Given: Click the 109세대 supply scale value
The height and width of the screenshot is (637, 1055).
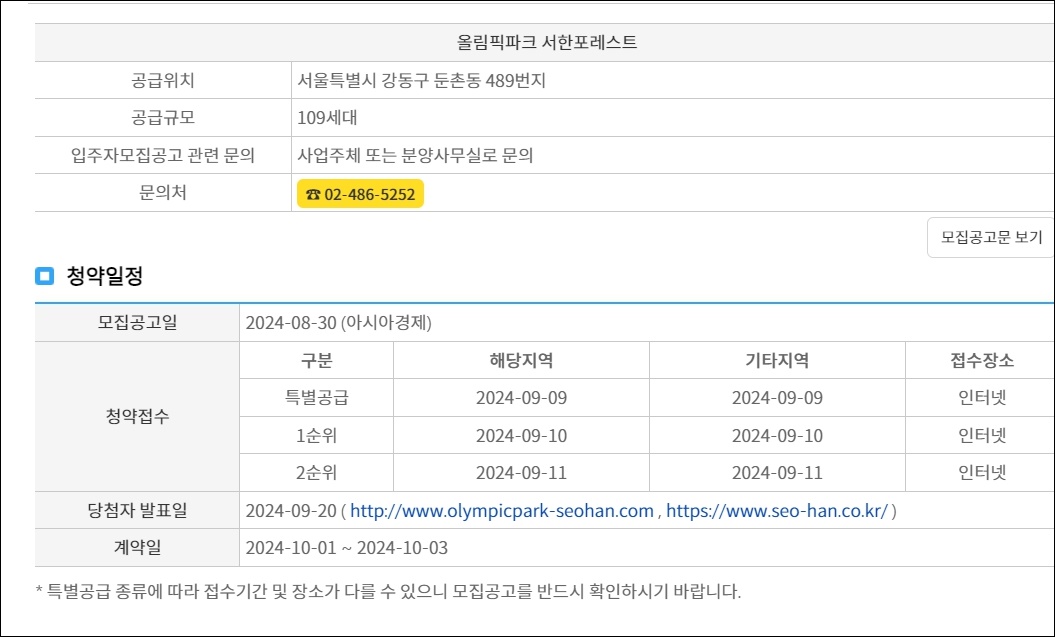Looking at the screenshot, I should [328, 118].
